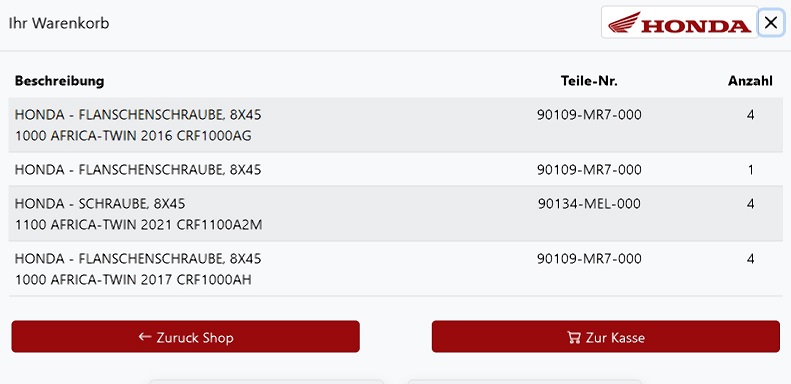This screenshot has width=791, height=384.
Task: Click the Ihr Warenkorb title
Action: click(x=59, y=23)
